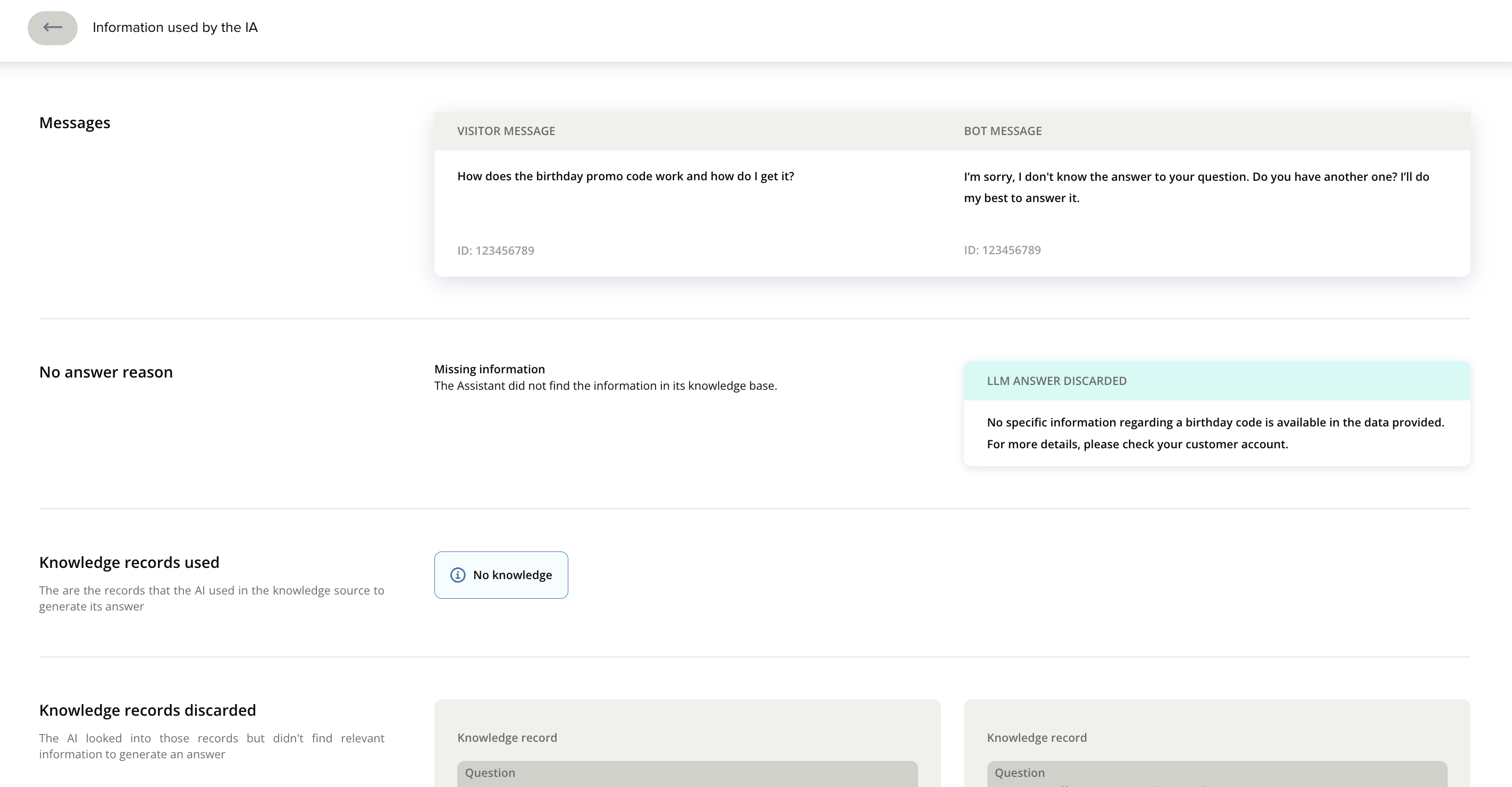Click the info icon in No knowledge badge
Image resolution: width=1512 pixels, height=787 pixels.
click(x=457, y=575)
